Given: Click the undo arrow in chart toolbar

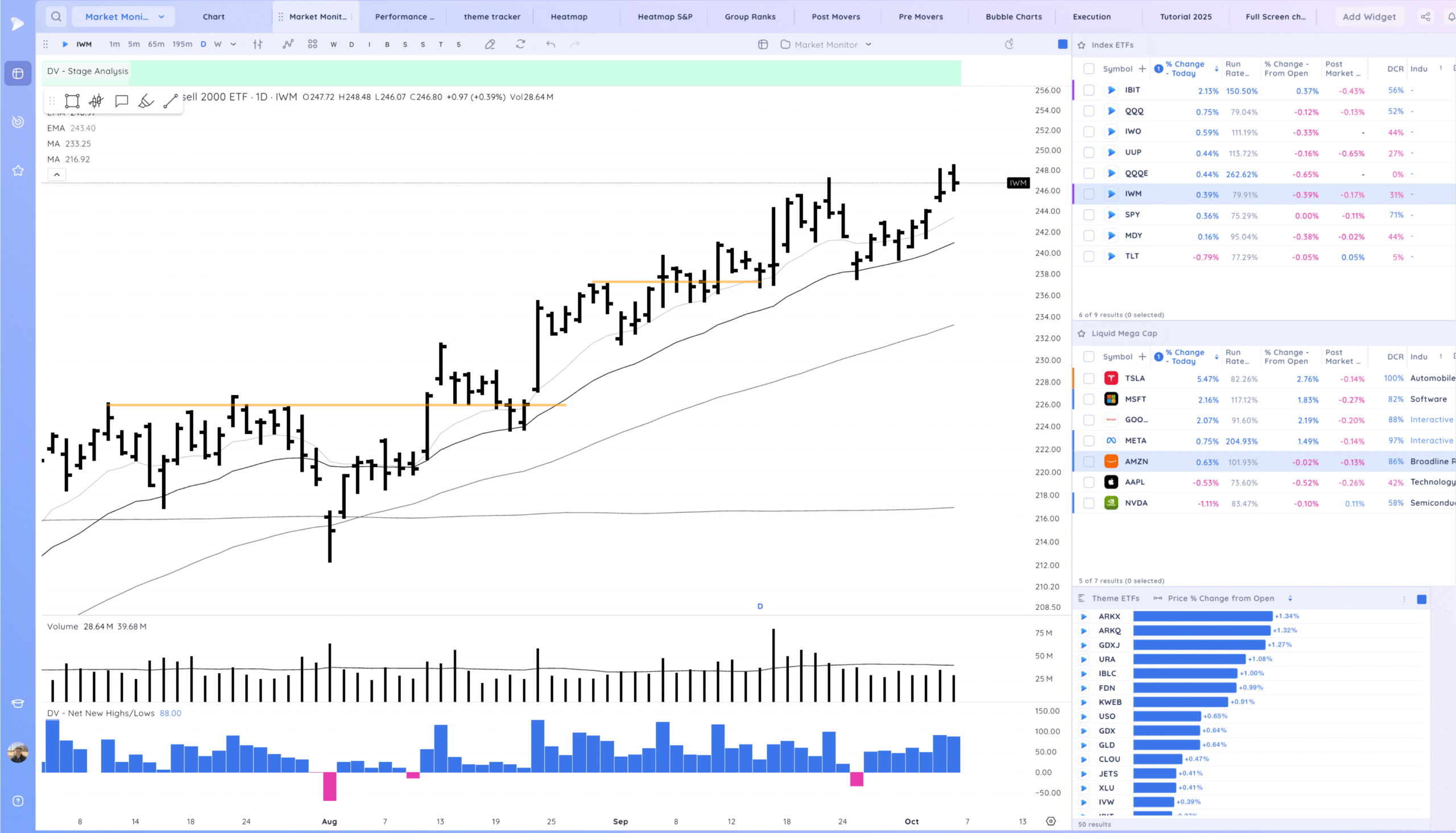Looking at the screenshot, I should 550,44.
